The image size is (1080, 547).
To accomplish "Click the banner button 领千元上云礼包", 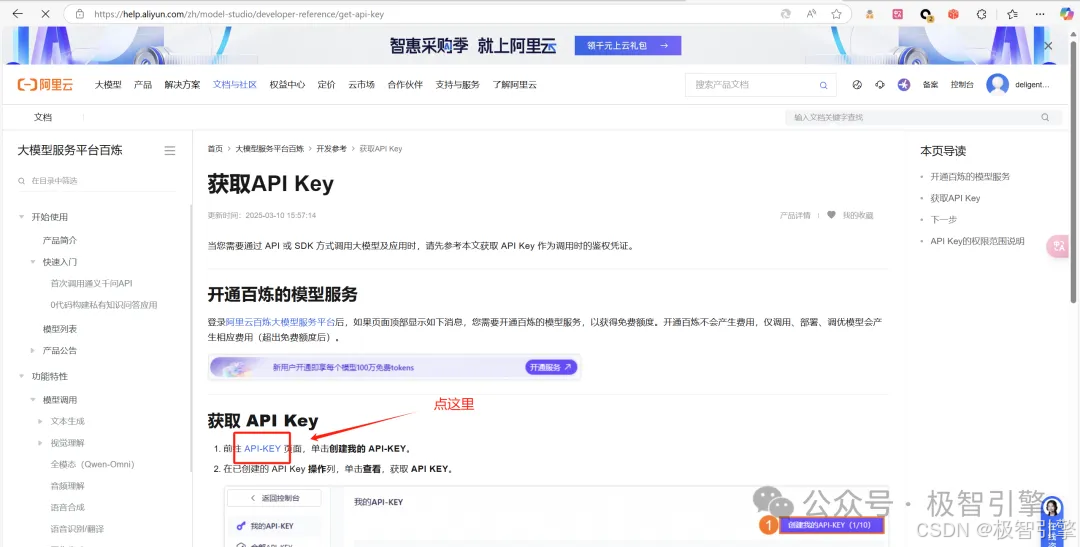I will click(628, 45).
